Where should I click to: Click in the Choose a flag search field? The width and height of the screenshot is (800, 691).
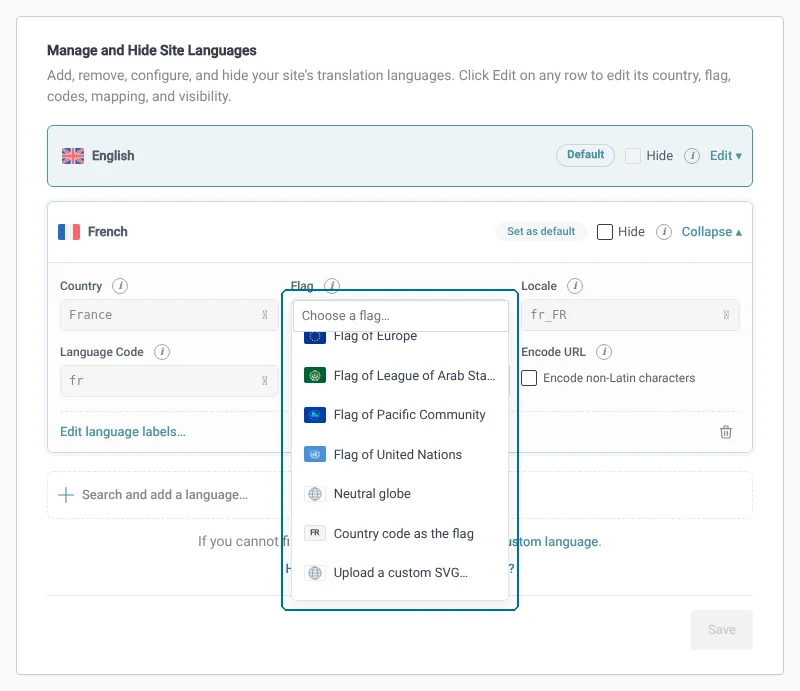pos(401,316)
